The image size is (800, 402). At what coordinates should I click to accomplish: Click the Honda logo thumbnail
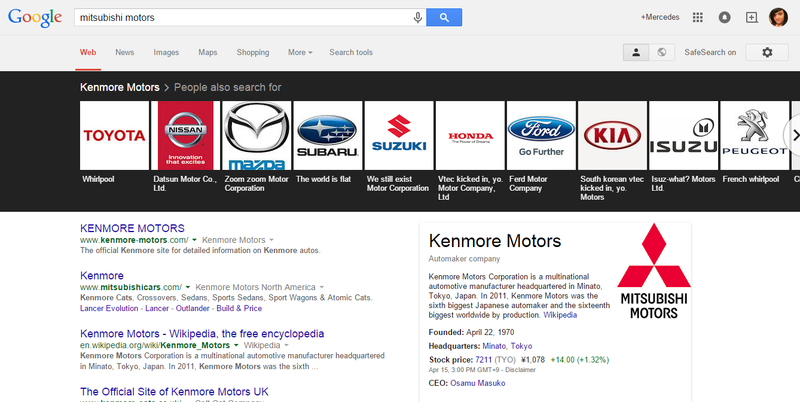click(x=470, y=135)
